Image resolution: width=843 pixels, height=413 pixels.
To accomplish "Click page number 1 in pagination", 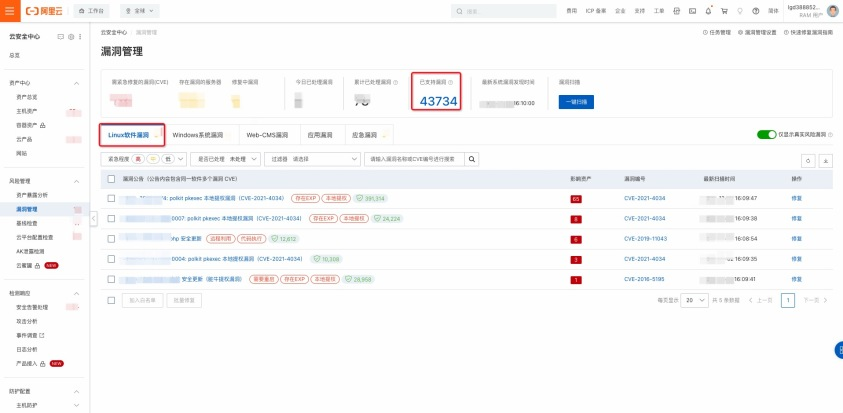I will [x=788, y=301].
